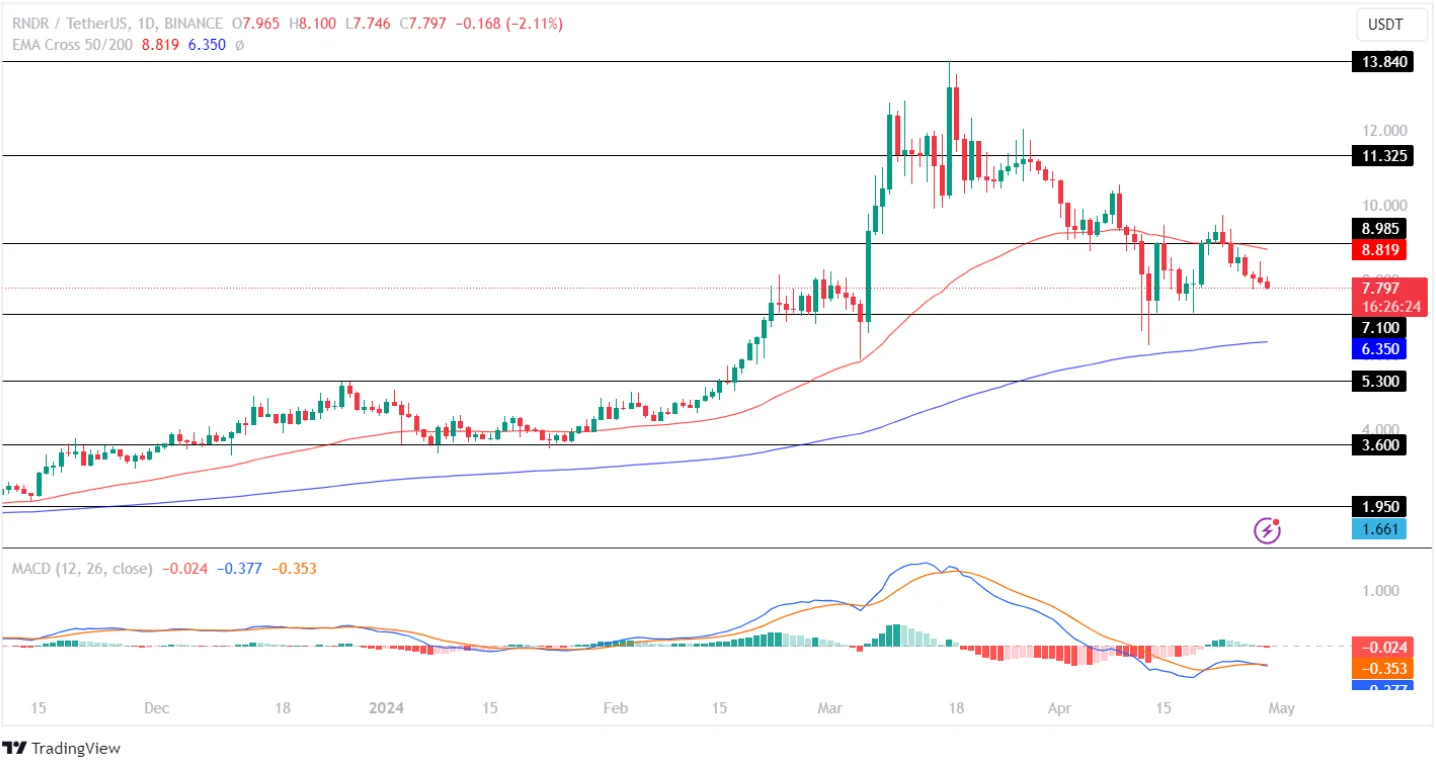Select the MACD (12, 26, close) indicator label
The height and width of the screenshot is (760, 1436).
[82, 568]
